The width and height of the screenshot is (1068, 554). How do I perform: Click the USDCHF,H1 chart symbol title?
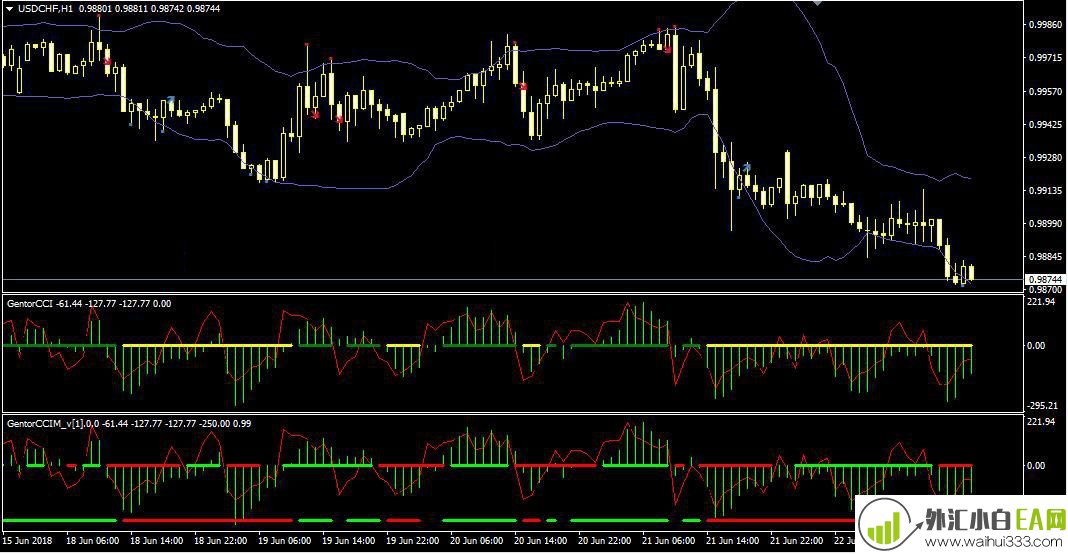click(x=46, y=9)
